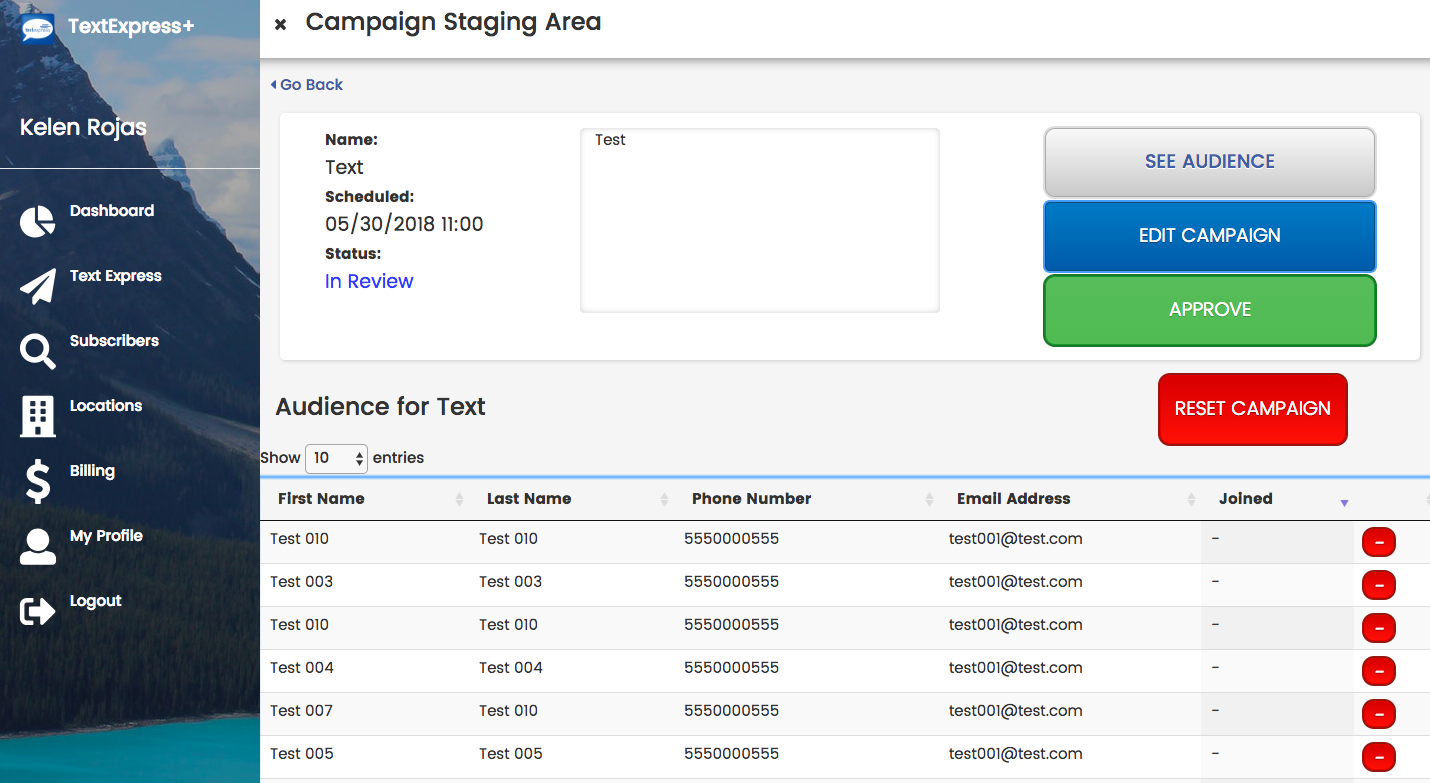Screen dimensions: 1430x783
Task: Click the EDIT CAMPAIGN button
Action: click(x=1210, y=236)
